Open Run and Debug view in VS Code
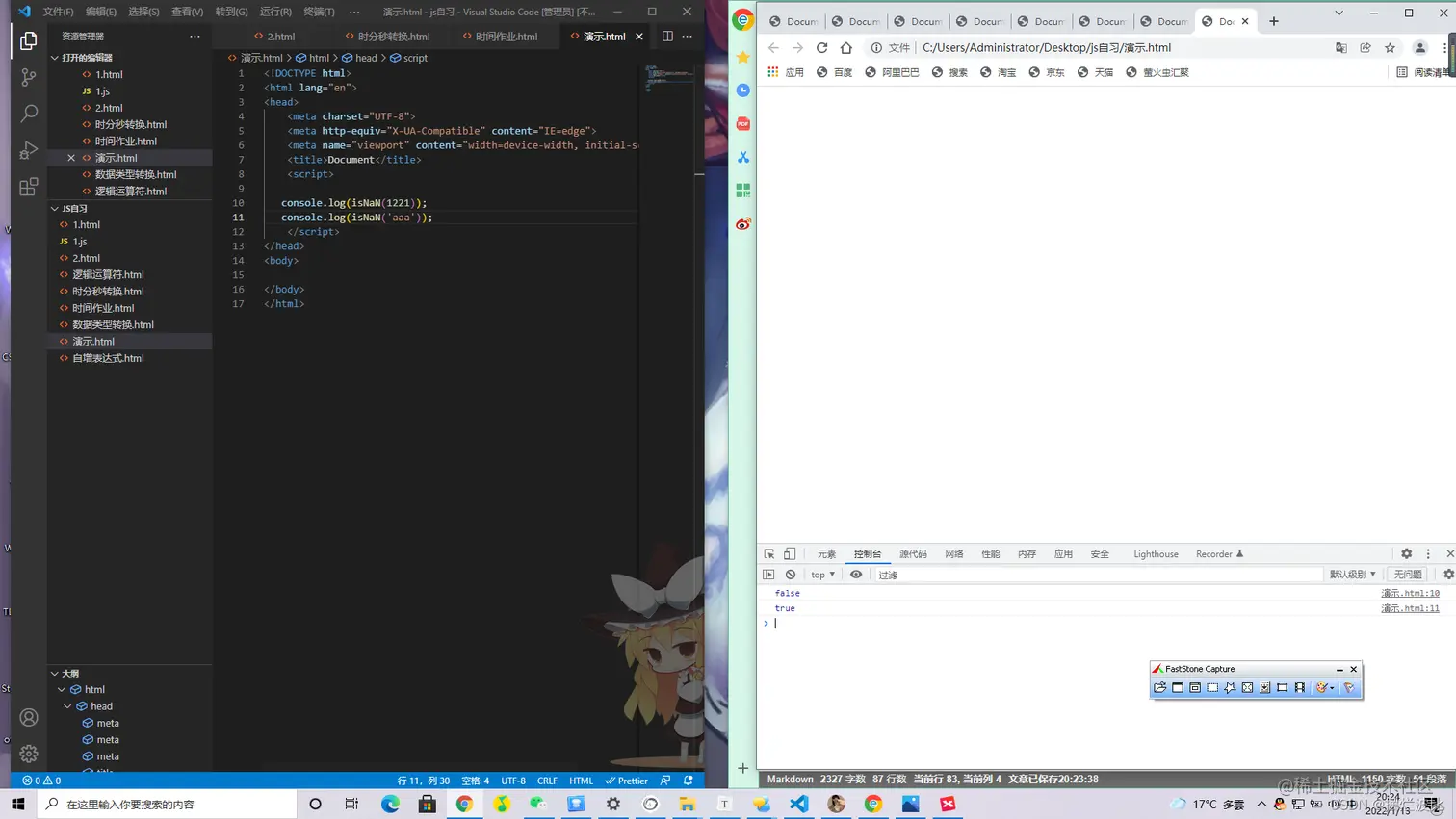 pyautogui.click(x=29, y=150)
